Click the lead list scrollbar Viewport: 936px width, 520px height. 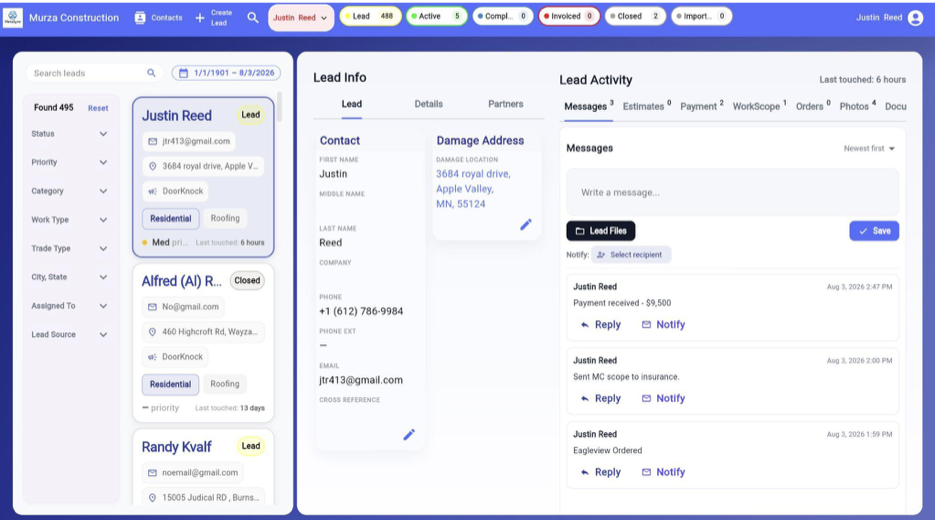(279, 107)
